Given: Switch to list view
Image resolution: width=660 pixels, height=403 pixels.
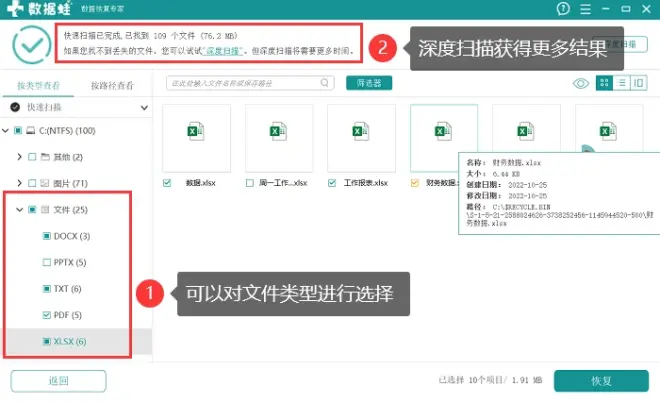Looking at the screenshot, I should tap(621, 83).
